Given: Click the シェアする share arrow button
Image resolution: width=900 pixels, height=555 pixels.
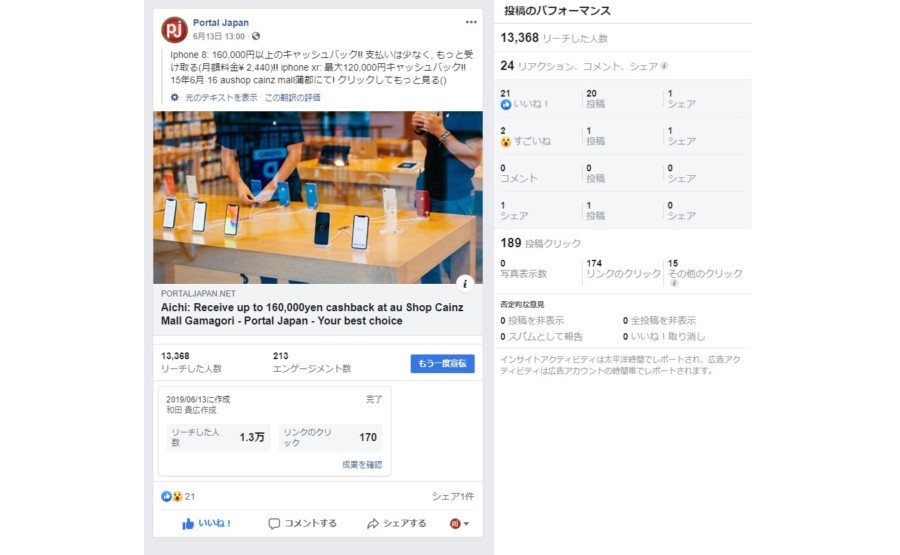Looking at the screenshot, I should point(397,523).
